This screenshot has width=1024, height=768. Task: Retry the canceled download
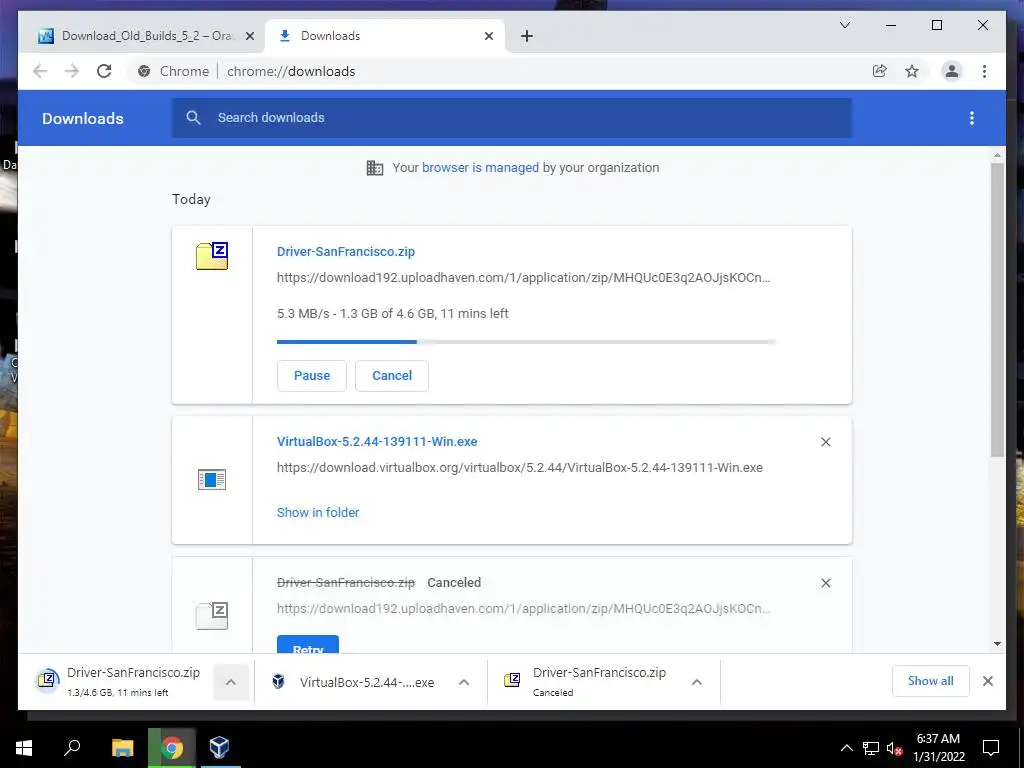click(x=308, y=644)
